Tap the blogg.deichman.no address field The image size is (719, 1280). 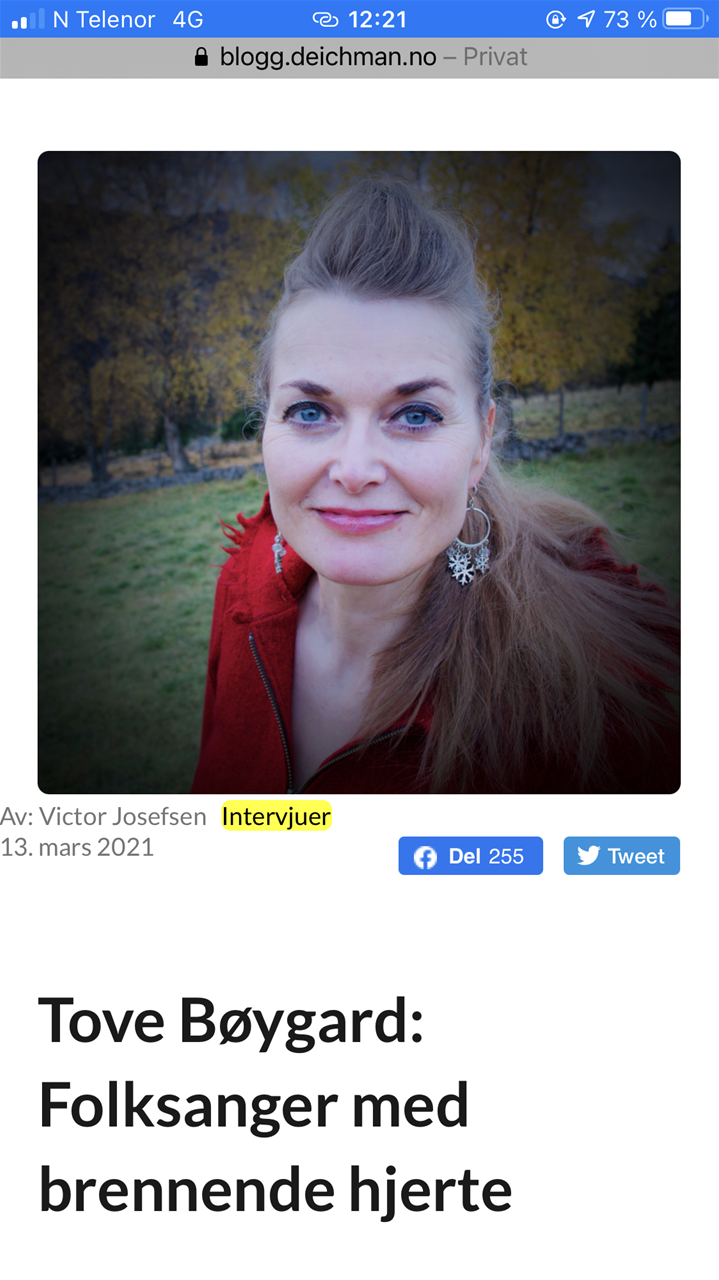pos(360,57)
